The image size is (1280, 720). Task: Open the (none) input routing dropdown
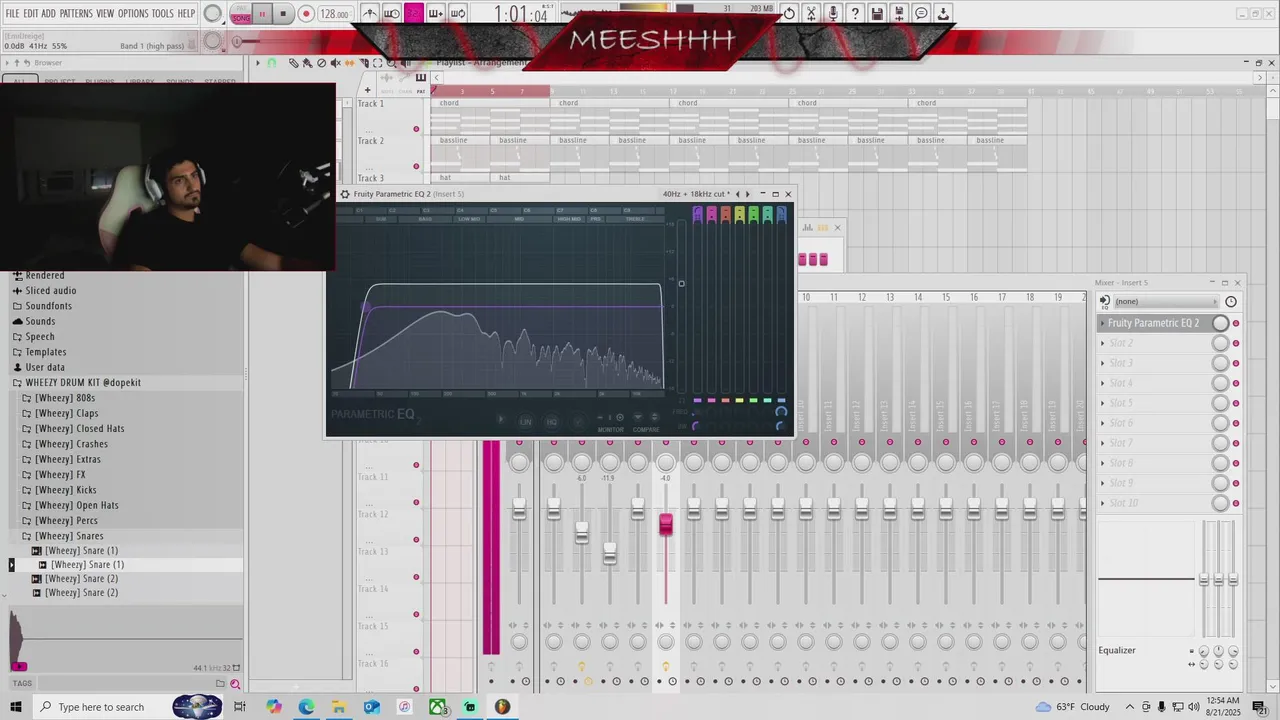pyautogui.click(x=1167, y=301)
